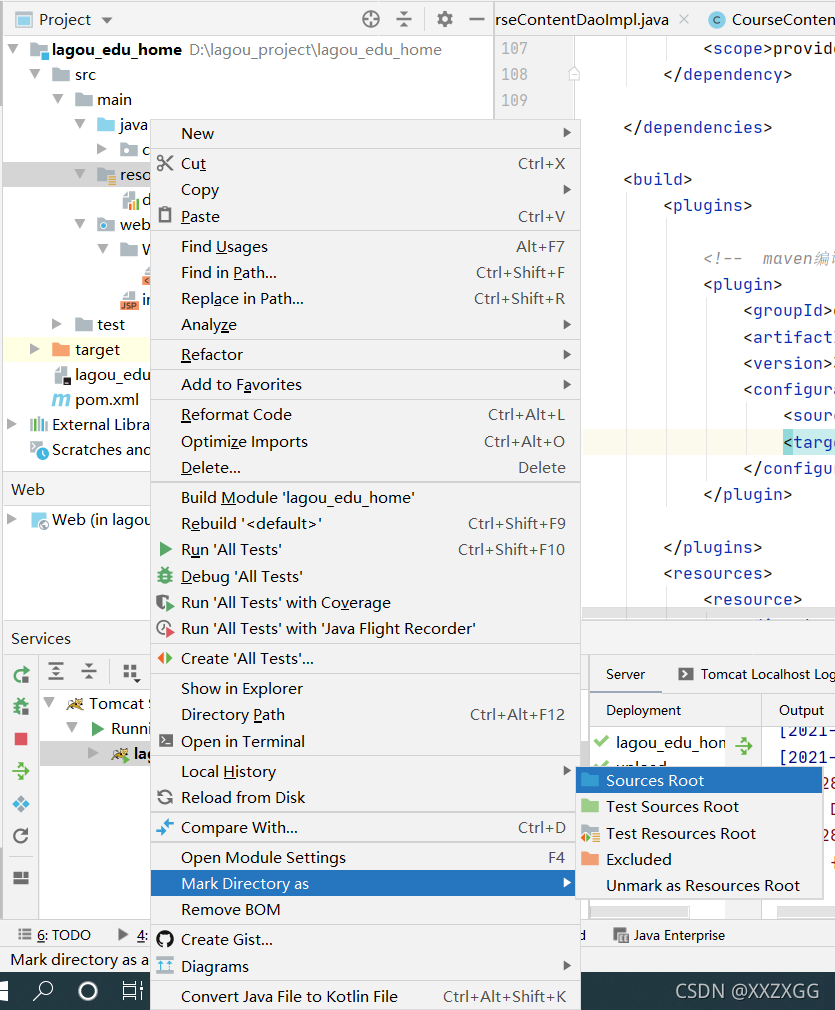This screenshot has height=1010, width=835.
Task: Close rseContentDaoImpl.java tab
Action: [x=684, y=19]
